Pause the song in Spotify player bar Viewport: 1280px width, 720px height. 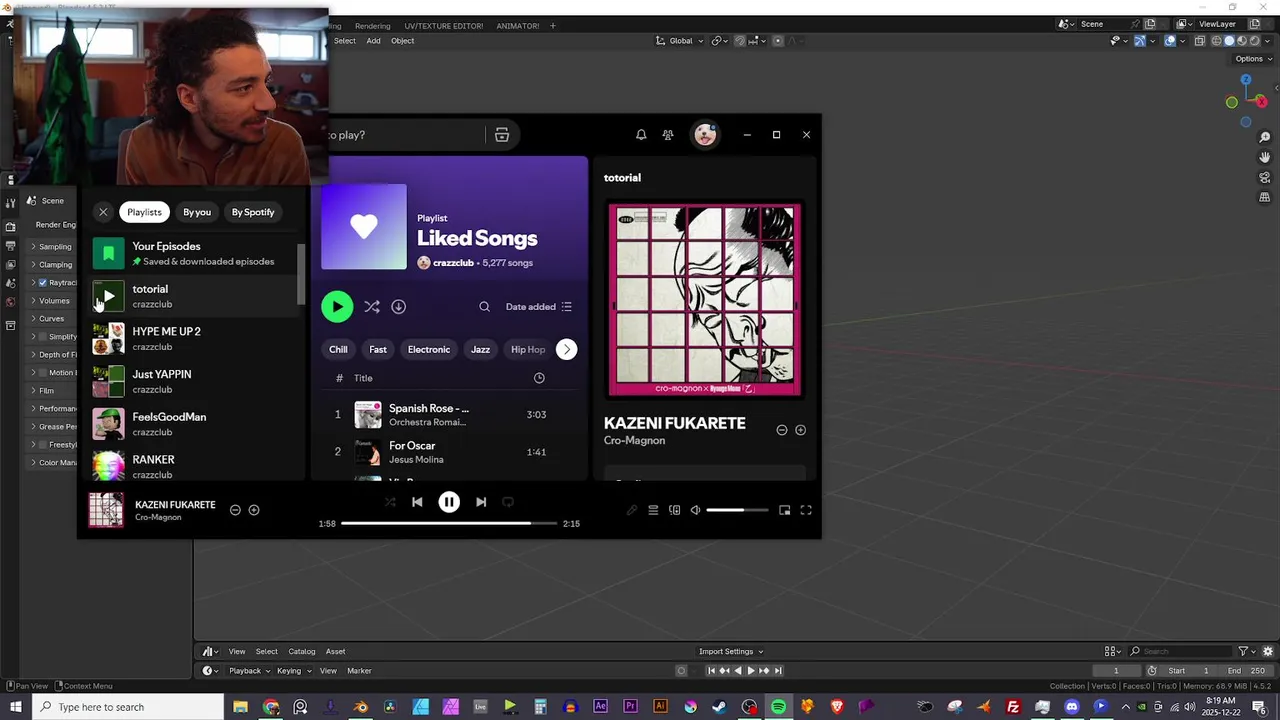449,502
